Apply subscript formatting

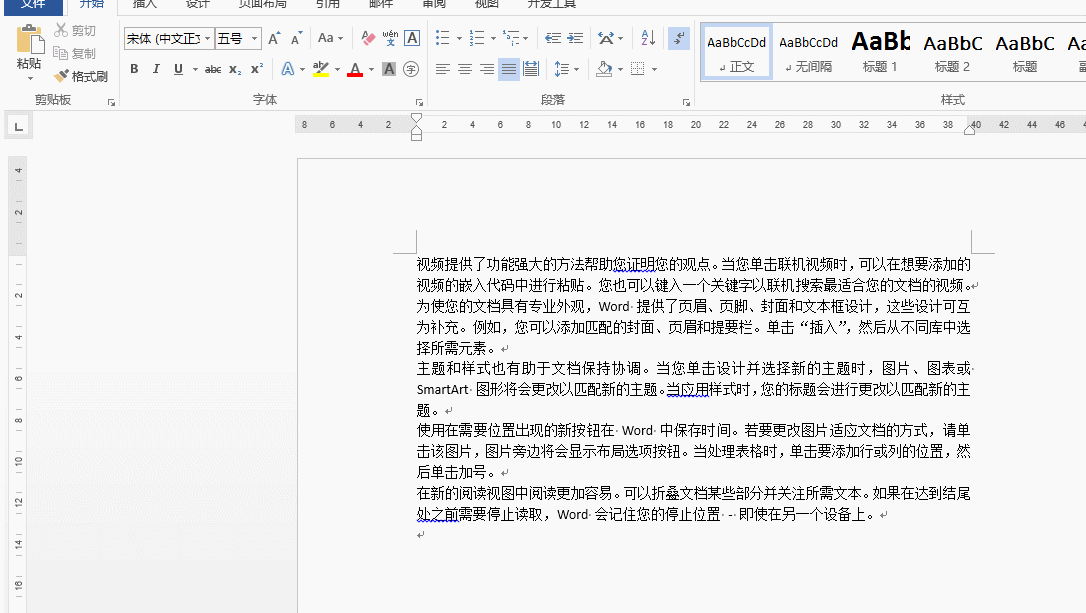(235, 70)
